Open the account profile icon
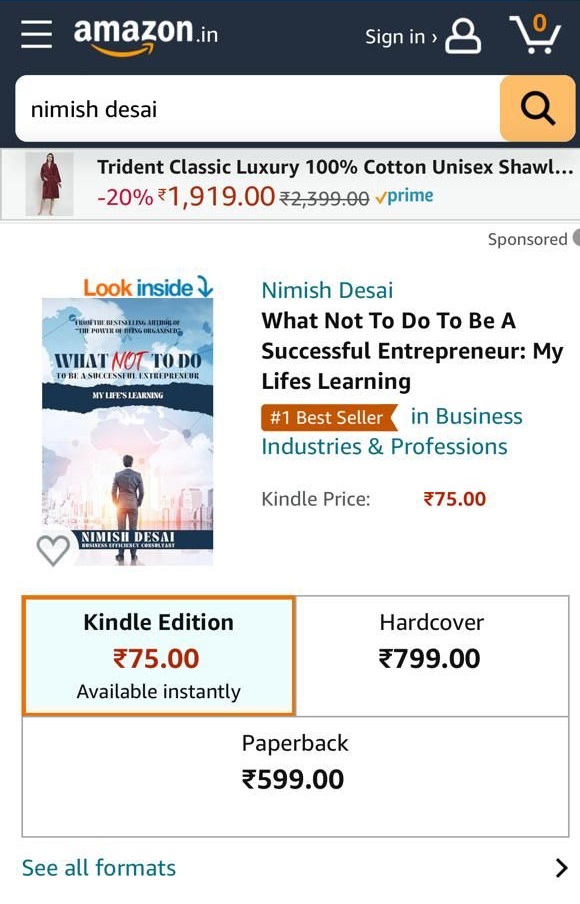 (463, 36)
